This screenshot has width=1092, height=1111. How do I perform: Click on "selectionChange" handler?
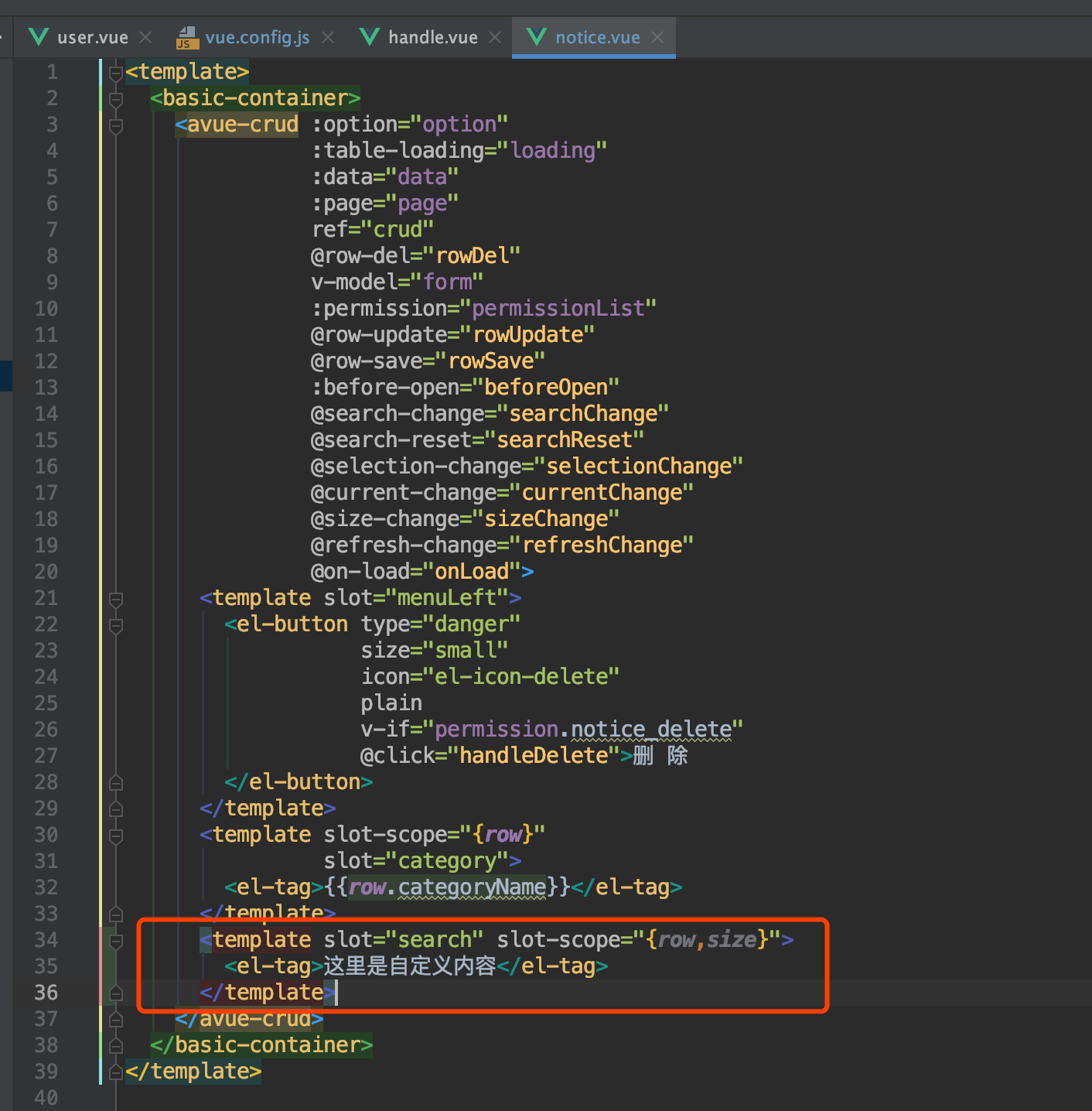point(639,467)
